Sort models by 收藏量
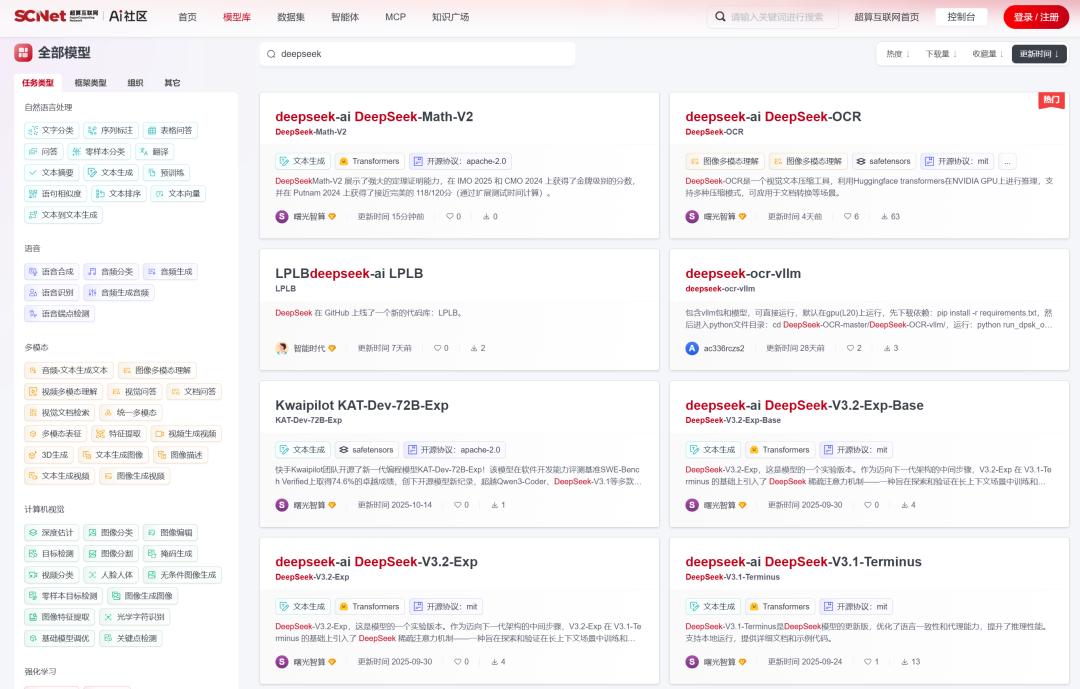 point(988,54)
